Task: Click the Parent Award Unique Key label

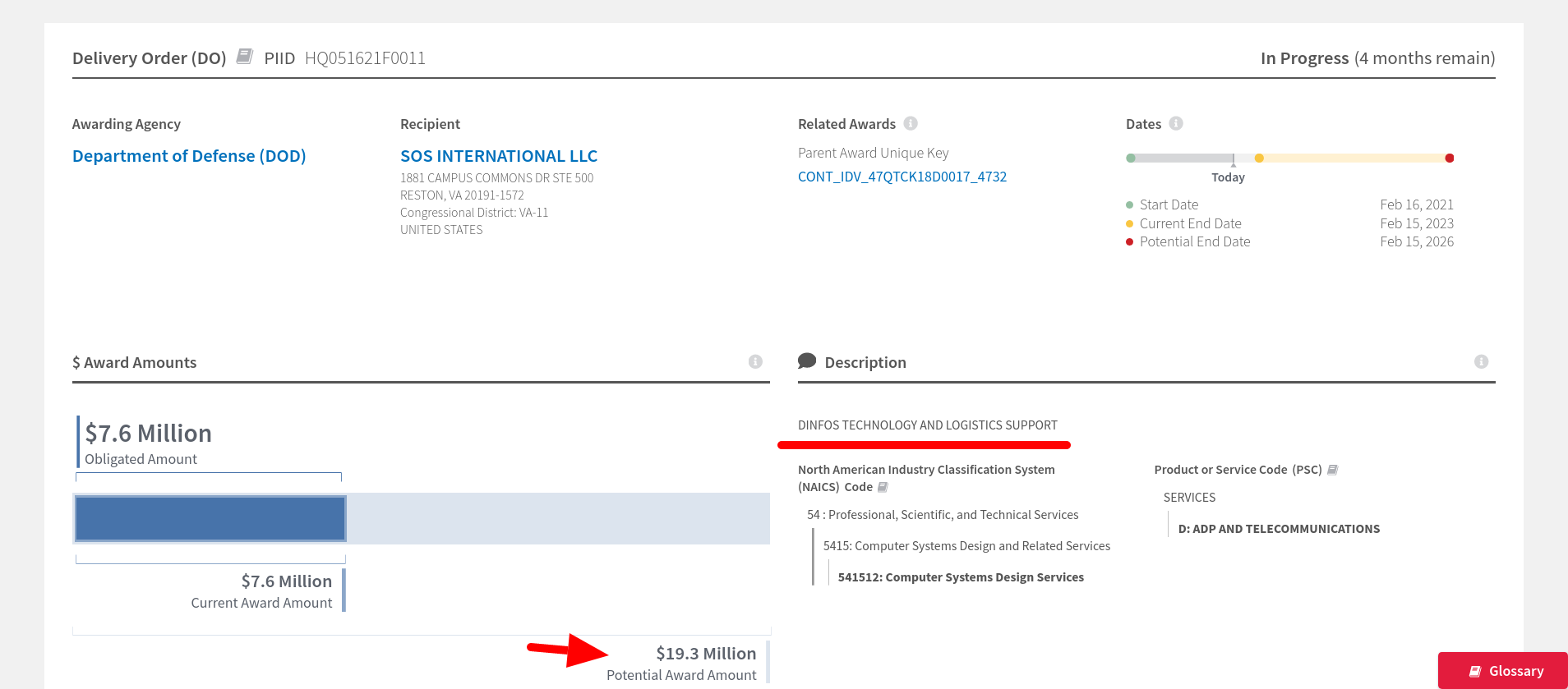Action: [x=873, y=153]
